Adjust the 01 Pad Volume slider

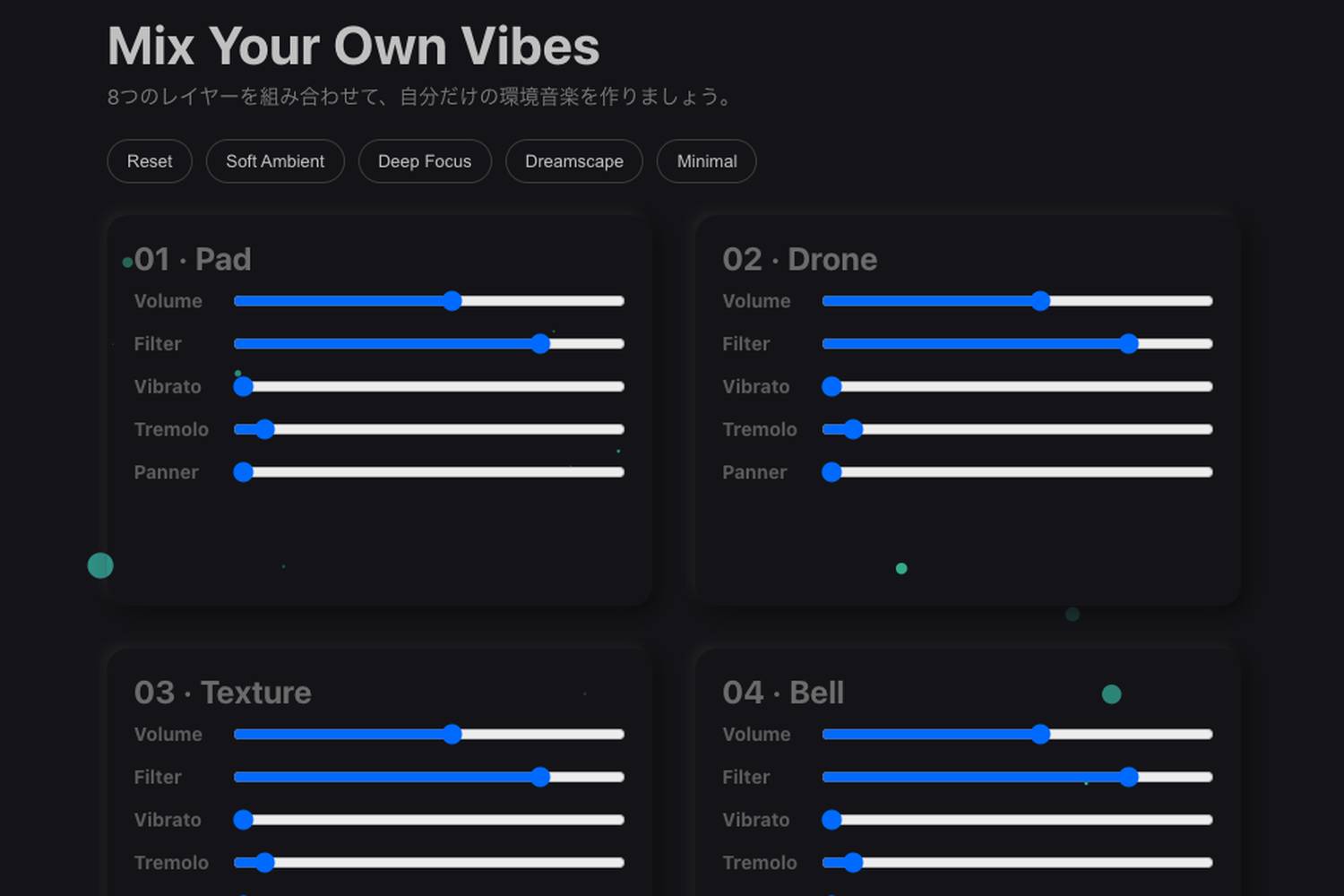429,301
